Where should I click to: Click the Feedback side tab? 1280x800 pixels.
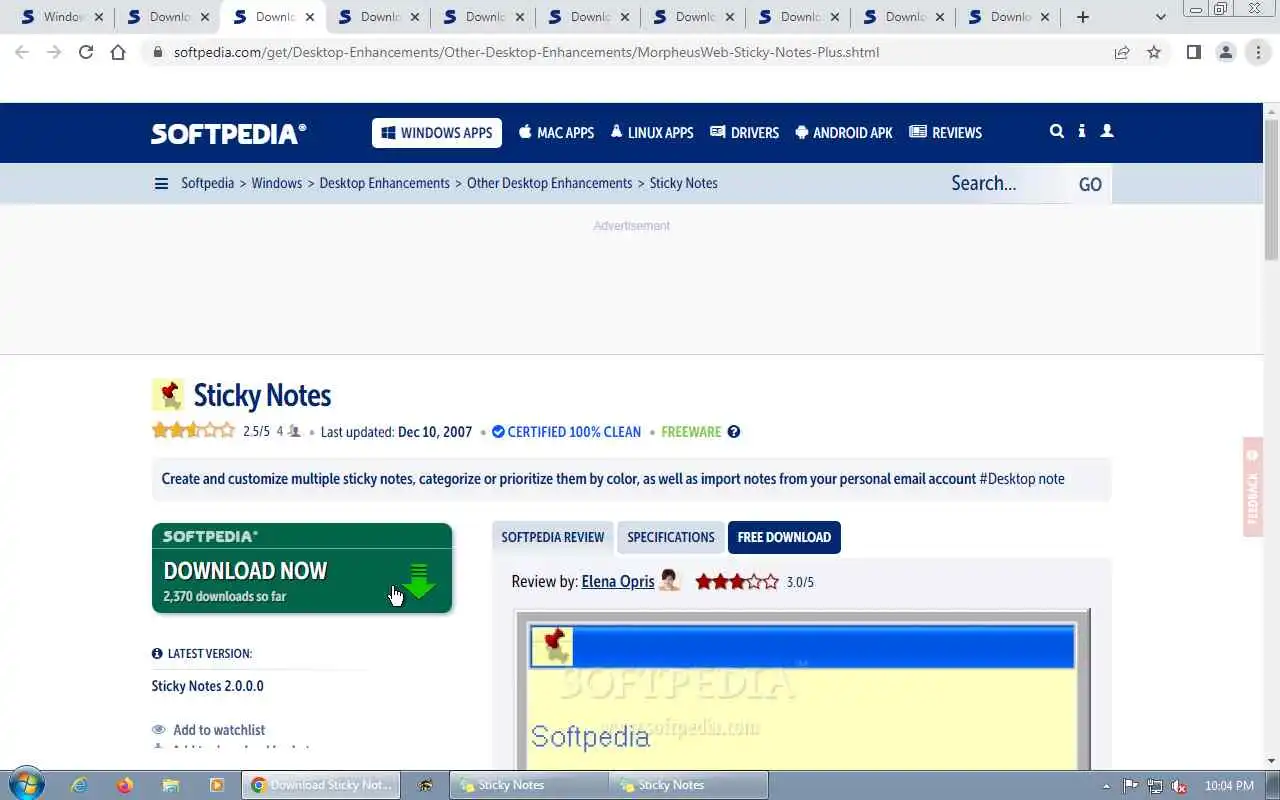(1253, 487)
